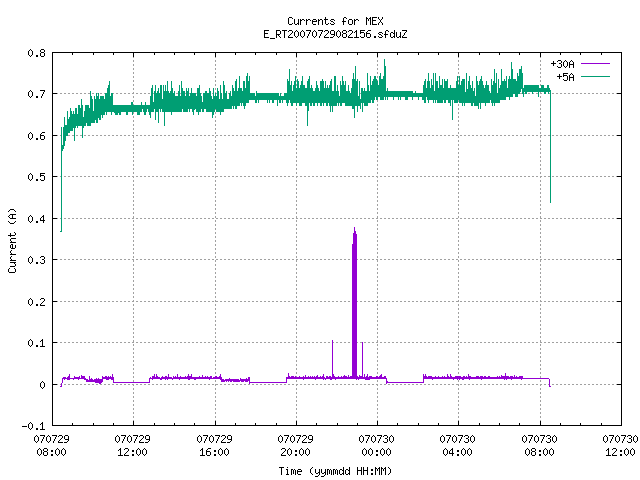
Task: Click the 070730 04:00 time tick label
Action: [458, 446]
